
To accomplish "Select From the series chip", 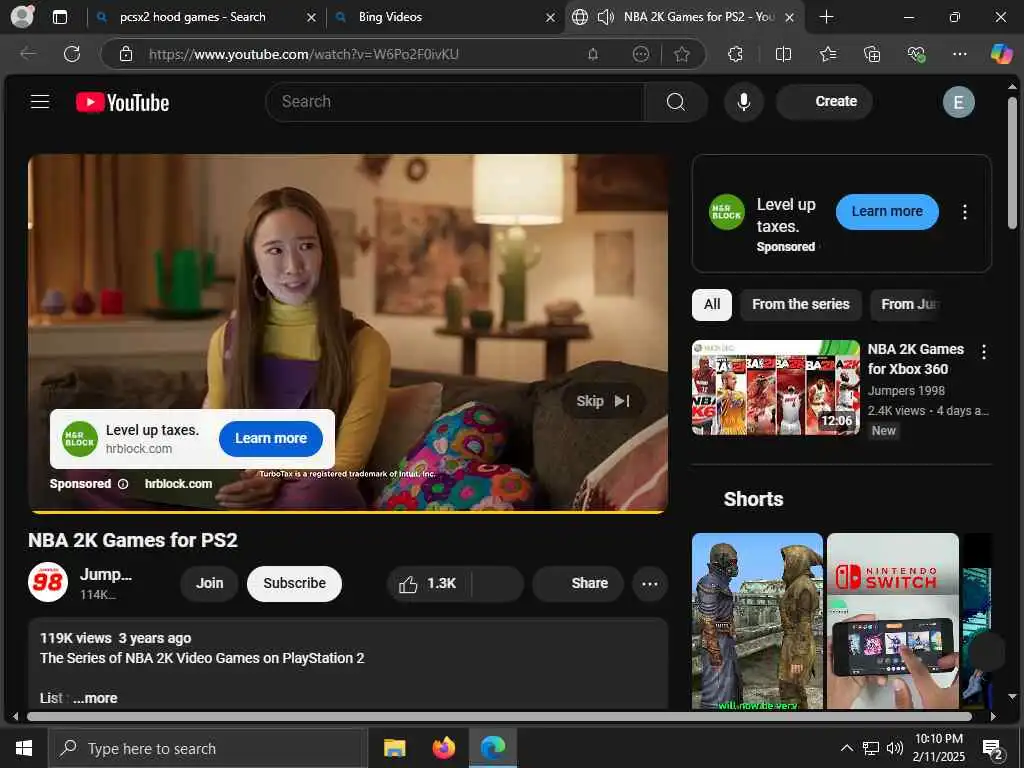I will pyautogui.click(x=801, y=304).
